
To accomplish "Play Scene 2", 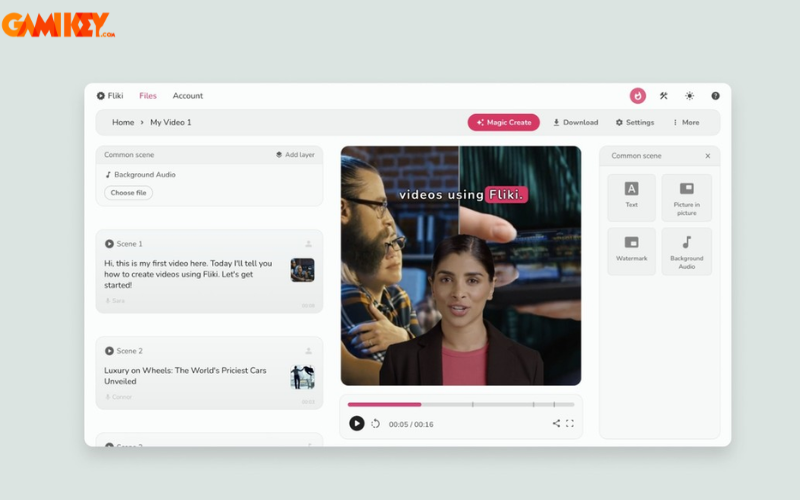I will [x=109, y=351].
